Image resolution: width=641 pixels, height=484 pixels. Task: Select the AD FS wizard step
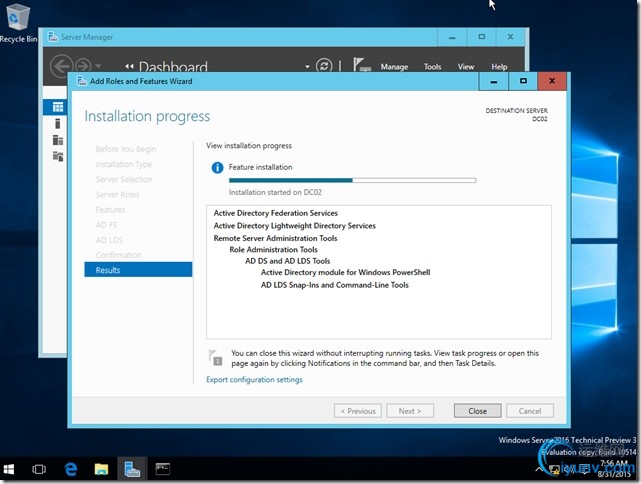[106, 225]
